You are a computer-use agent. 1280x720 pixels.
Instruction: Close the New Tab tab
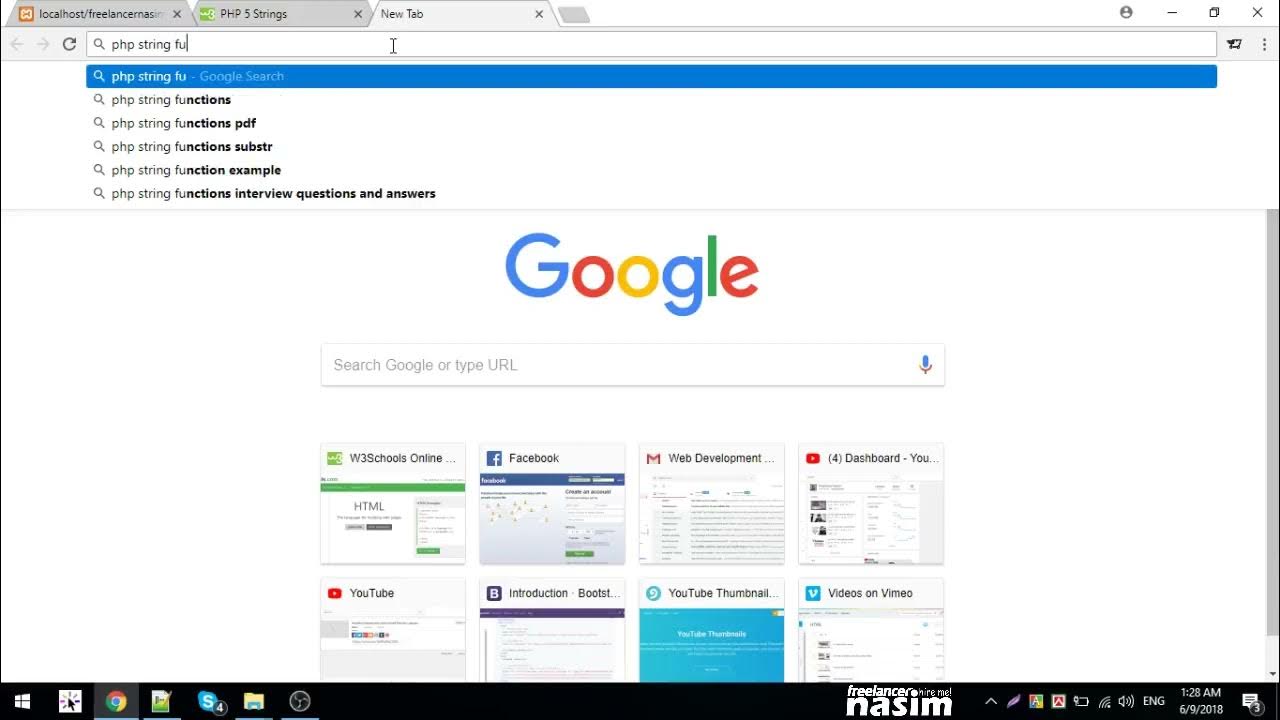pos(539,14)
